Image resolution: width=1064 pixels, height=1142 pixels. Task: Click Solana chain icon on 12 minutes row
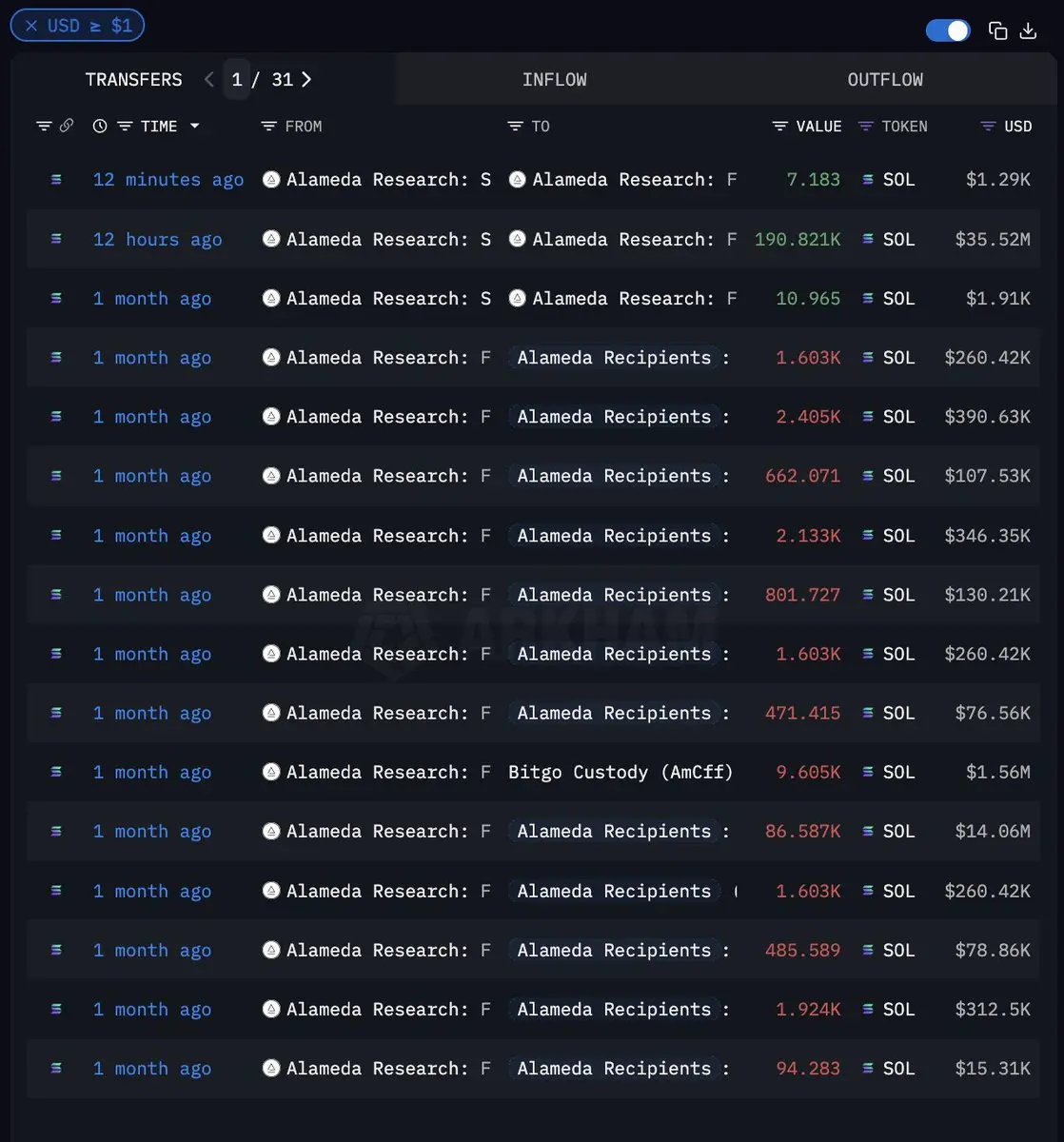click(x=56, y=179)
